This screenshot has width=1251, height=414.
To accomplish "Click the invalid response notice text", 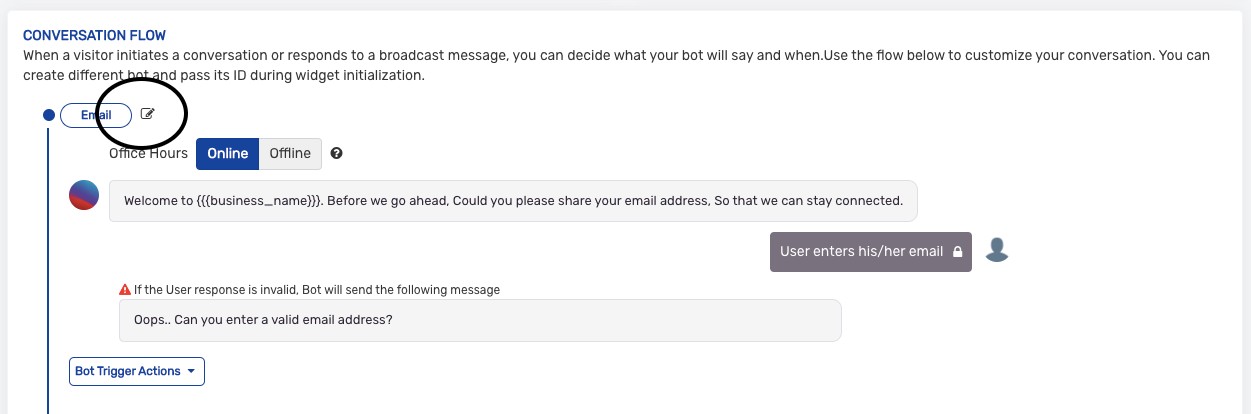I will (x=316, y=290).
